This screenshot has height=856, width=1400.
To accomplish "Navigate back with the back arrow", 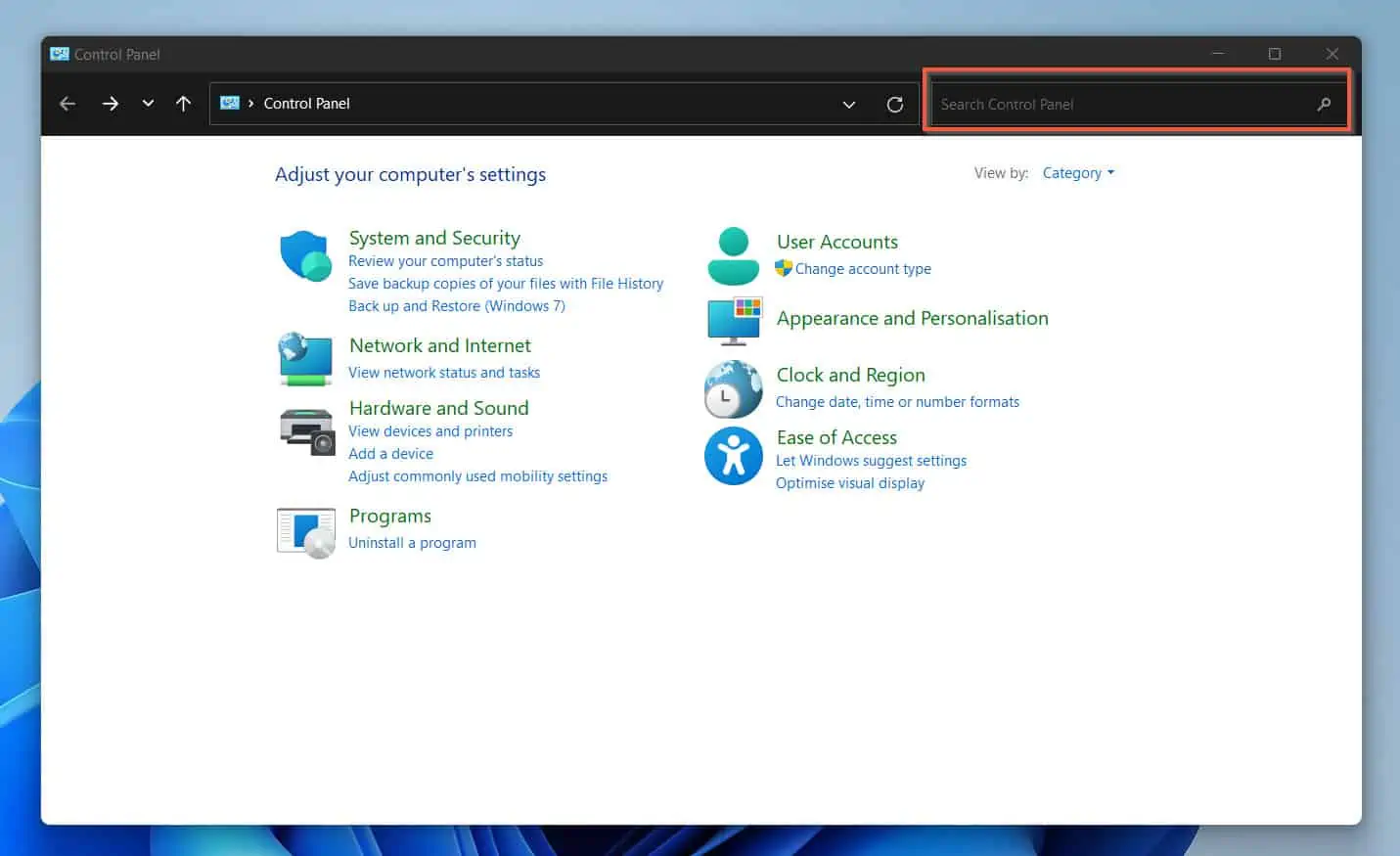I will (68, 104).
